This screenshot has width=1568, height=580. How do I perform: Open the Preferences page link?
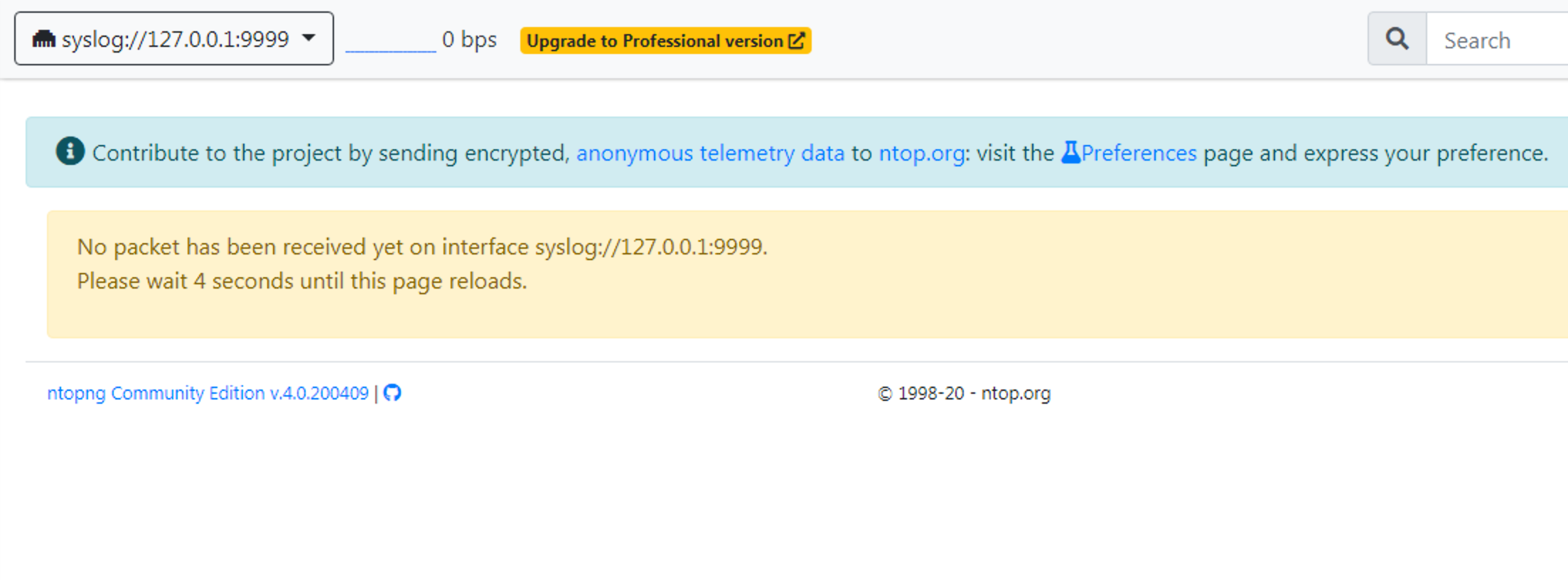pyautogui.click(x=1137, y=152)
